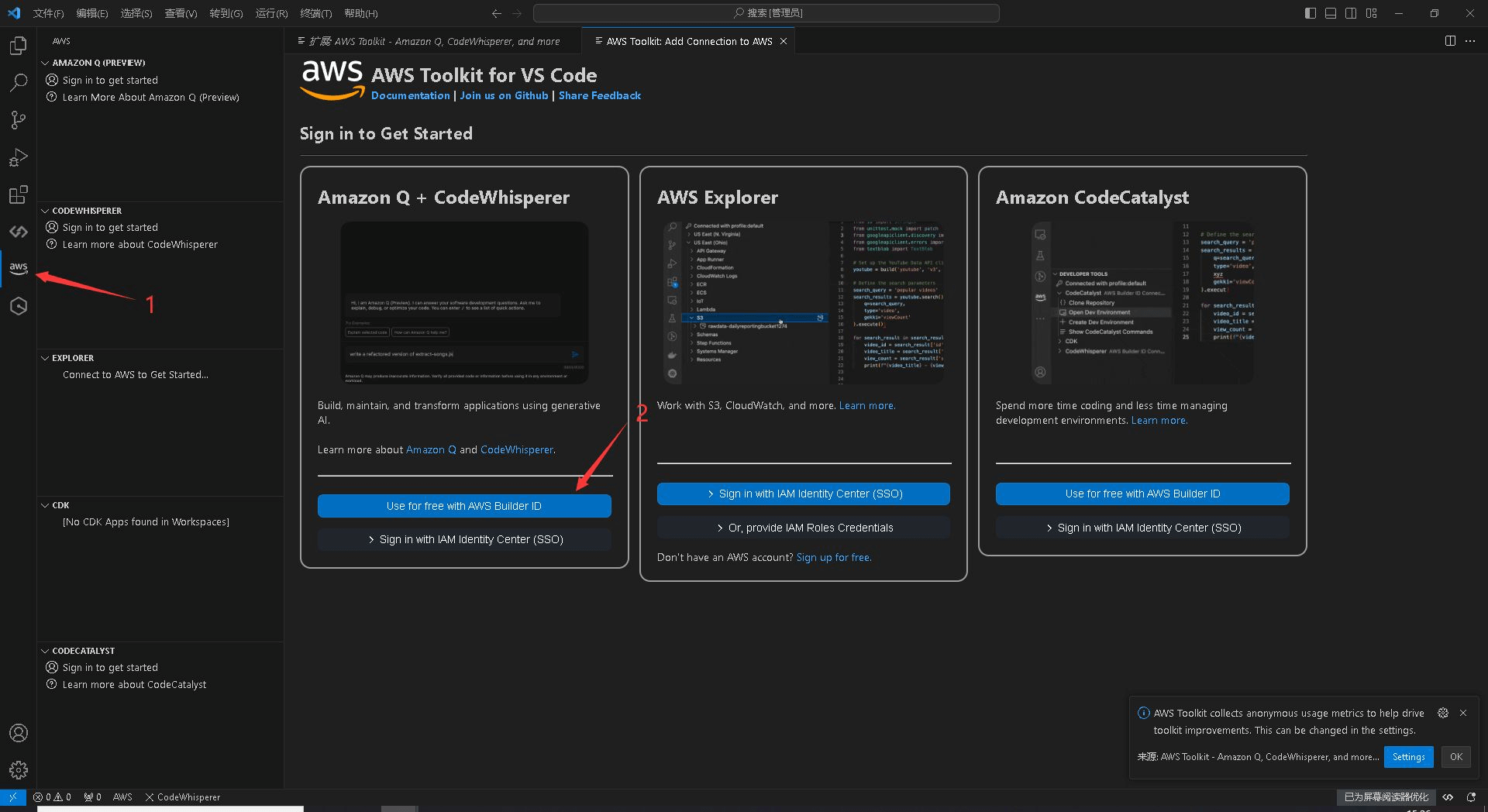The image size is (1488, 812).
Task: Expand Sign in with IAM Identity Center under CodeWhisperer card
Action: 464,539
